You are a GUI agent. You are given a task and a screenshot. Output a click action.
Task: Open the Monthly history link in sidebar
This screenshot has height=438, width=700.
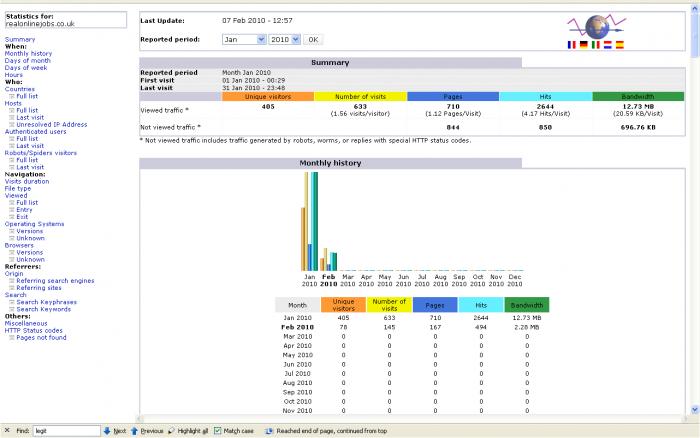[28, 53]
